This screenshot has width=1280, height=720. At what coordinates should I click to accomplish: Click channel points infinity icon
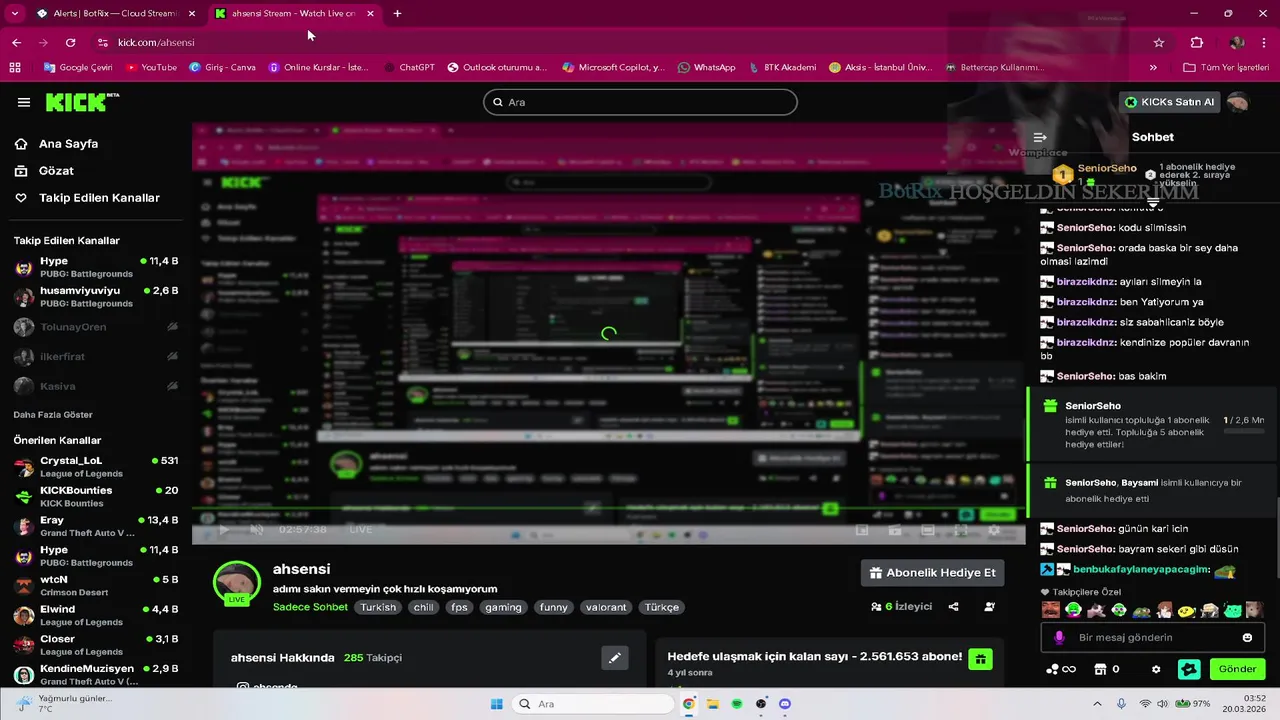[1060, 669]
